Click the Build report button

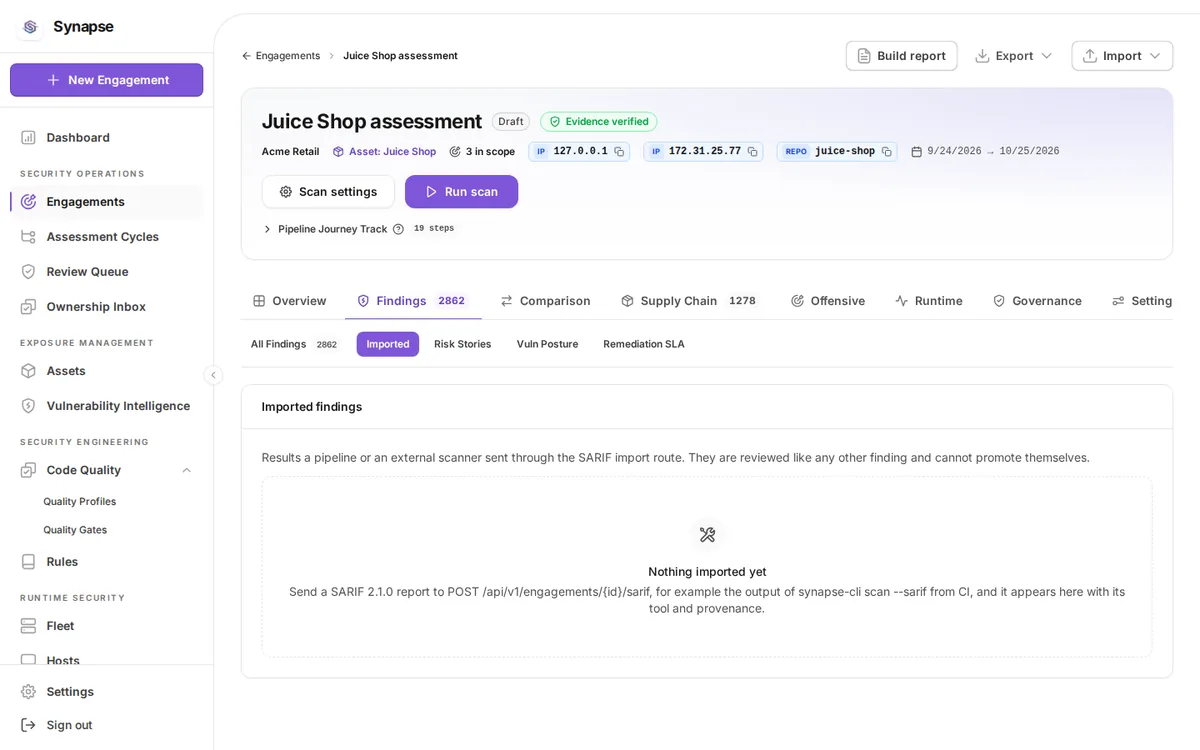[901, 56]
